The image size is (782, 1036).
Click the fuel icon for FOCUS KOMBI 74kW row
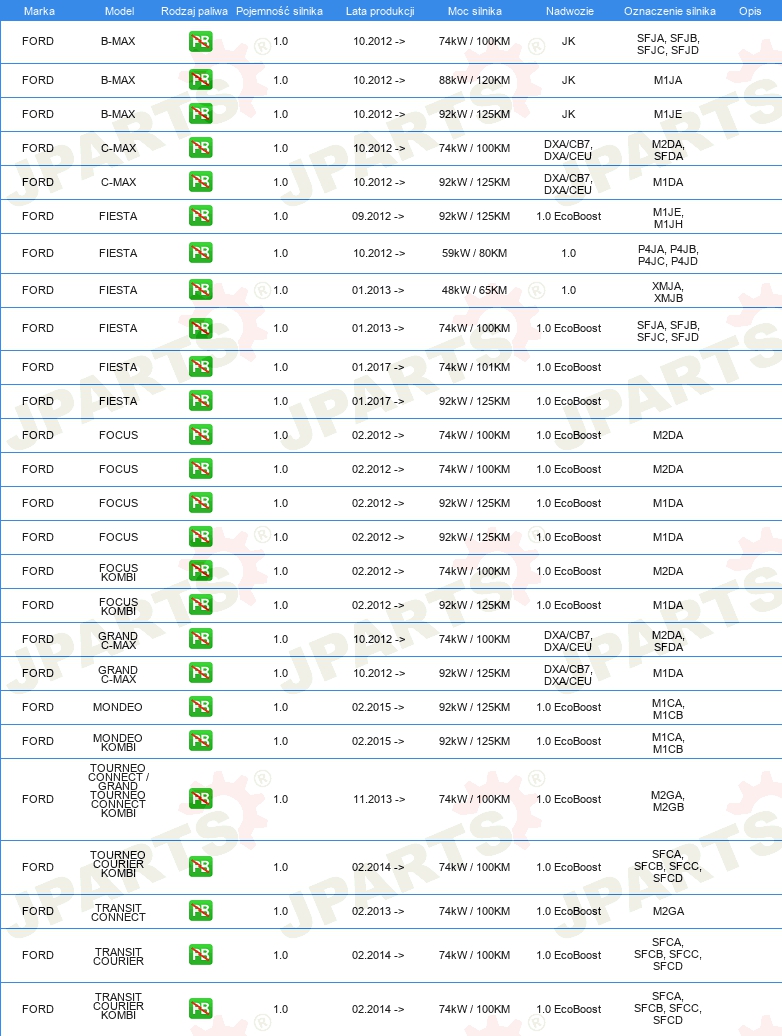click(201, 572)
